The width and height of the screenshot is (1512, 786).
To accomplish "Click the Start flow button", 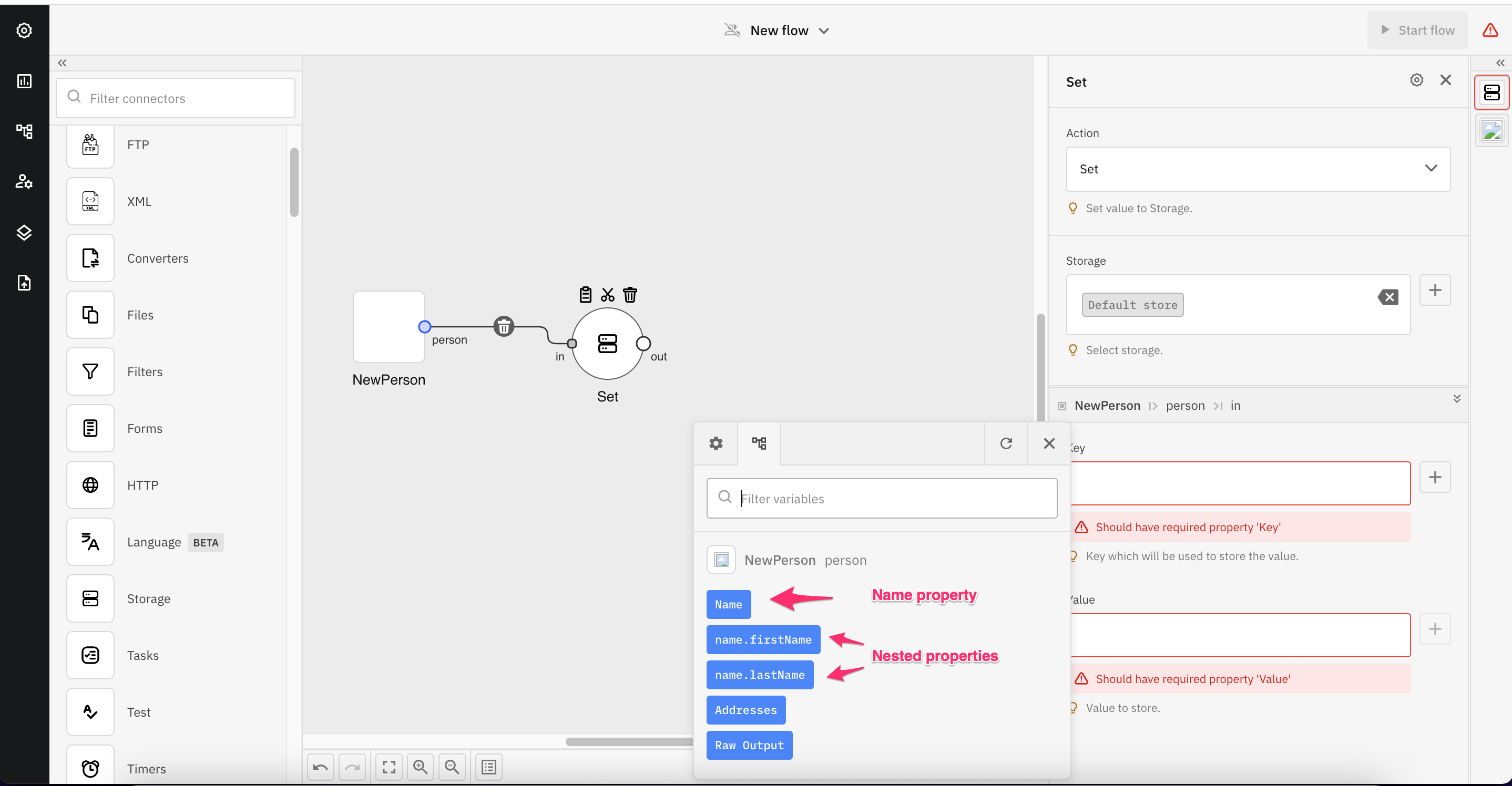I will [x=1417, y=30].
